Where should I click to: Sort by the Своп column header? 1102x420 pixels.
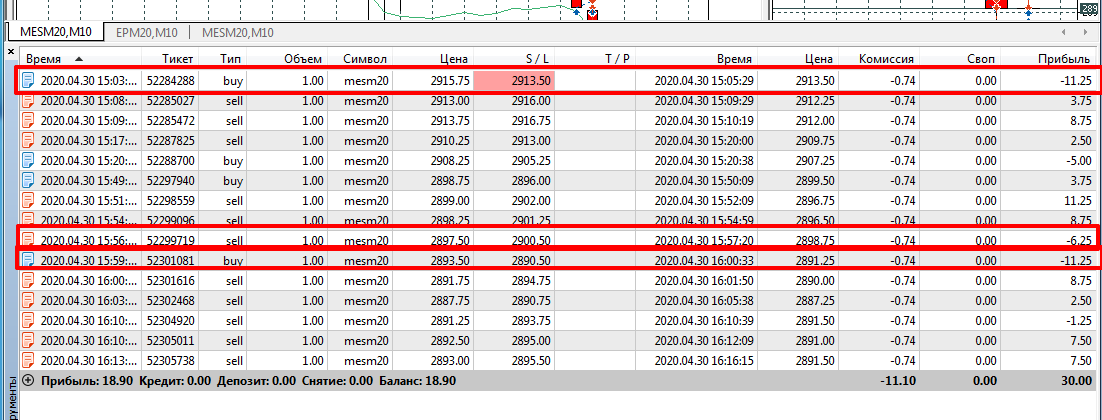[x=960, y=59]
